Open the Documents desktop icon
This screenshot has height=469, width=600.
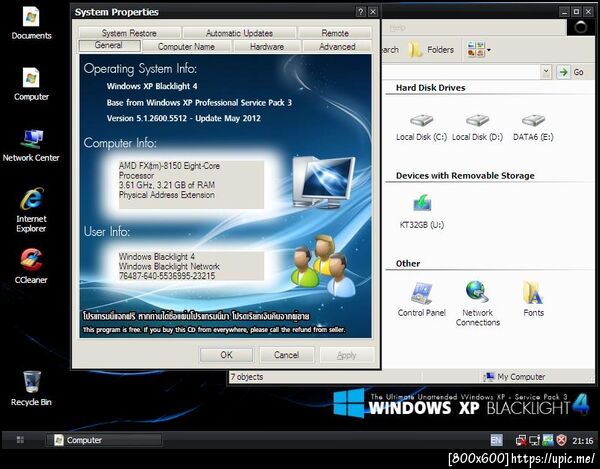31,24
